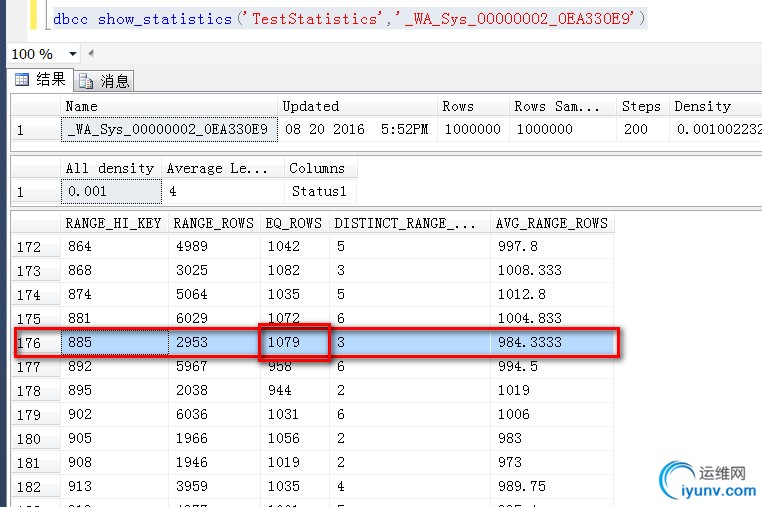Select the Density column header

coord(715,106)
